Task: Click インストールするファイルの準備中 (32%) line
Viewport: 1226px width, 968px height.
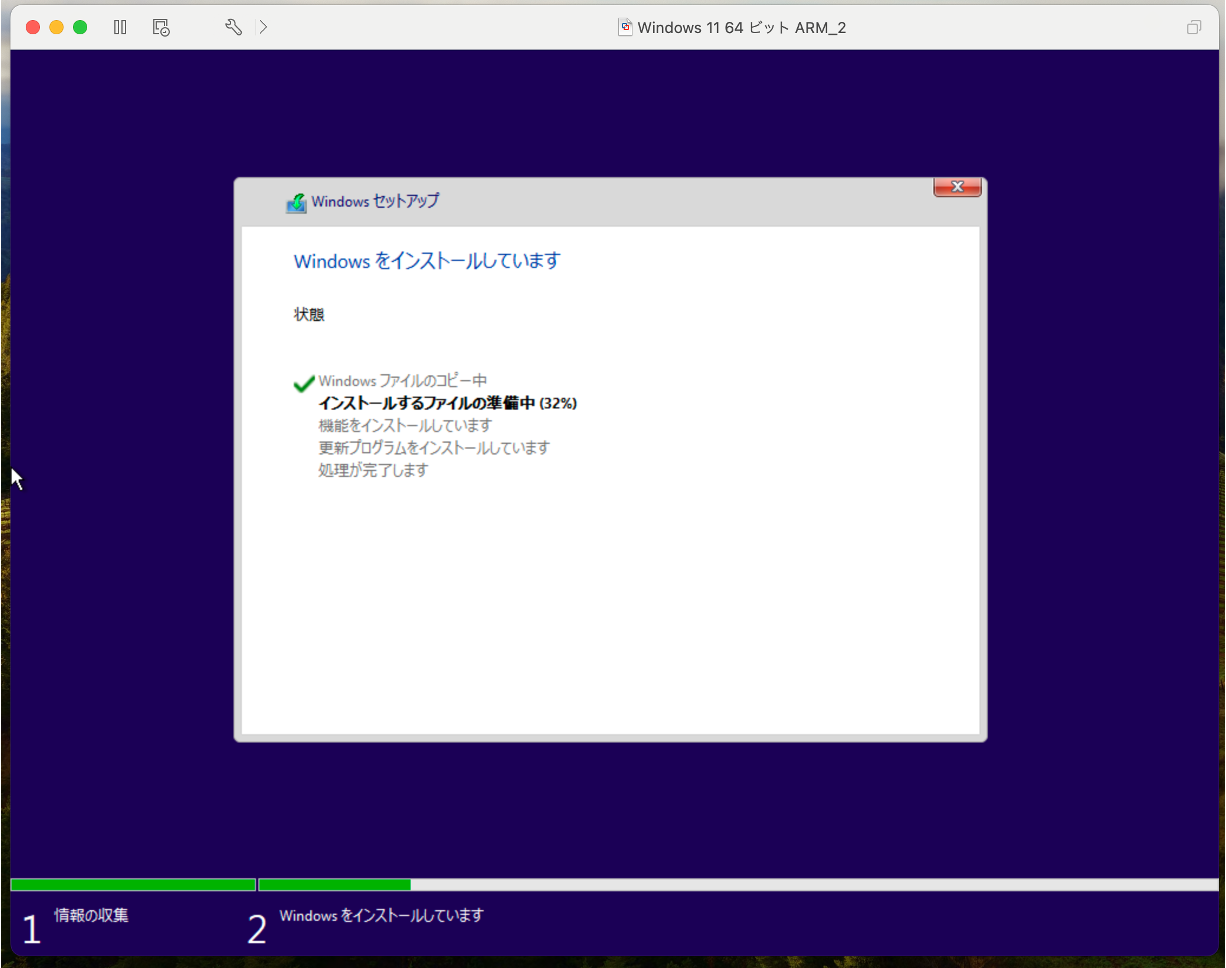Action: (x=447, y=403)
